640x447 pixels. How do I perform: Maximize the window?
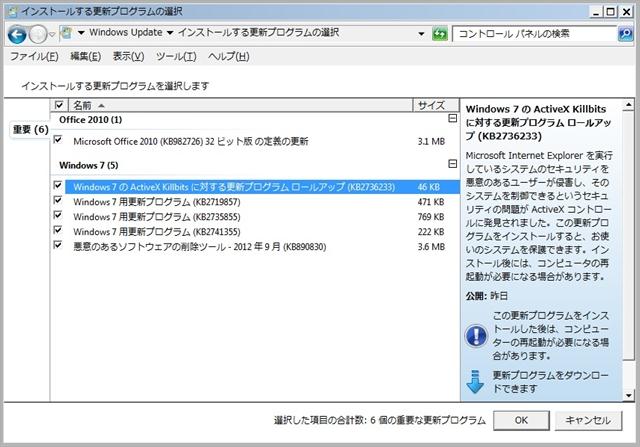tap(611, 12)
